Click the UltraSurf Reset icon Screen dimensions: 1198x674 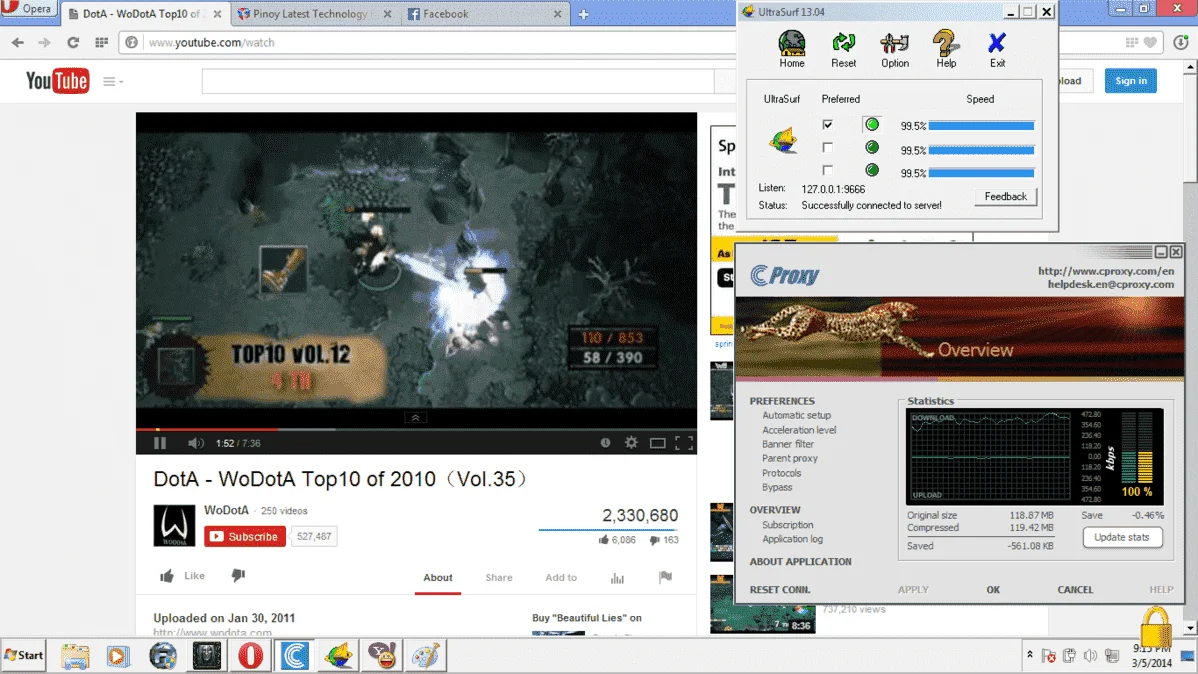pyautogui.click(x=843, y=49)
